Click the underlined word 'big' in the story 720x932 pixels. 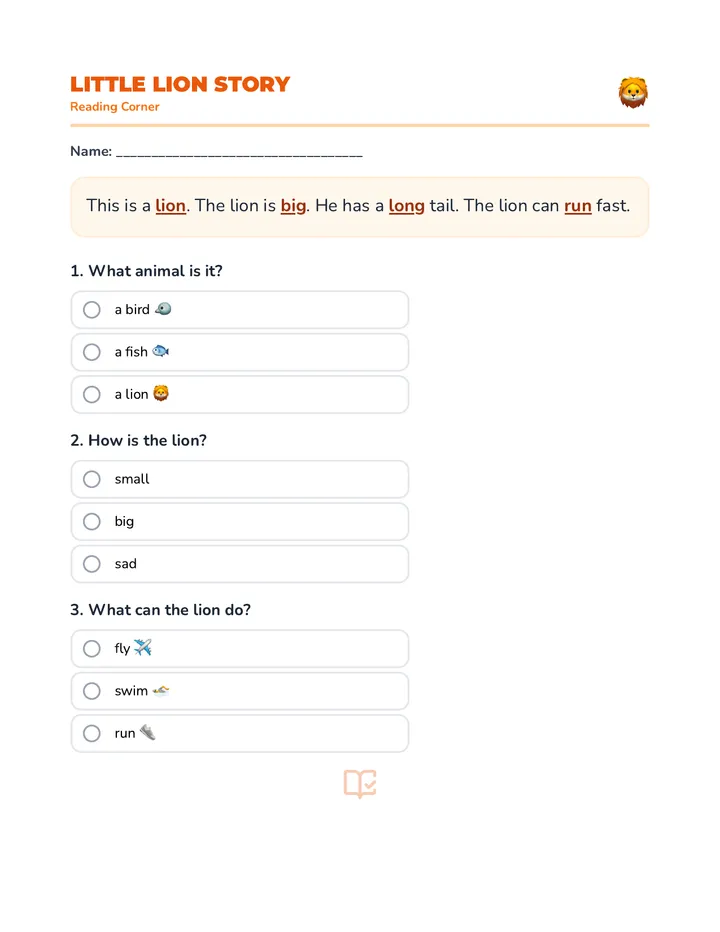click(294, 206)
